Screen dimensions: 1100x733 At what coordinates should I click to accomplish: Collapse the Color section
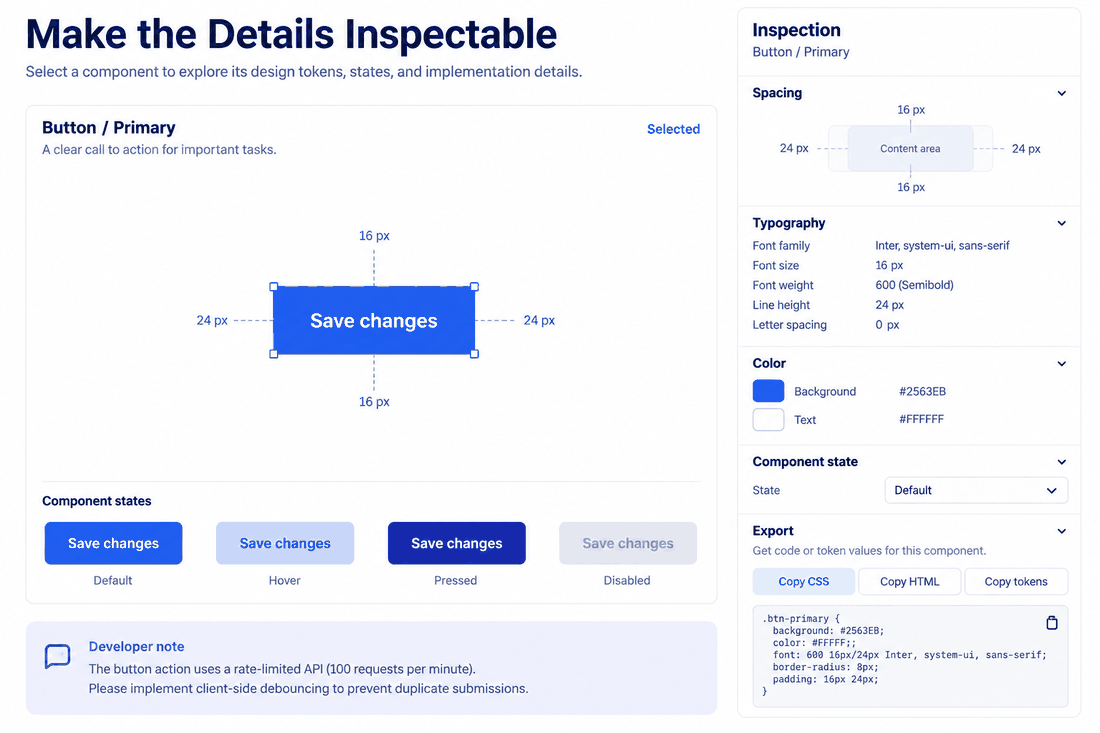tap(1061, 363)
